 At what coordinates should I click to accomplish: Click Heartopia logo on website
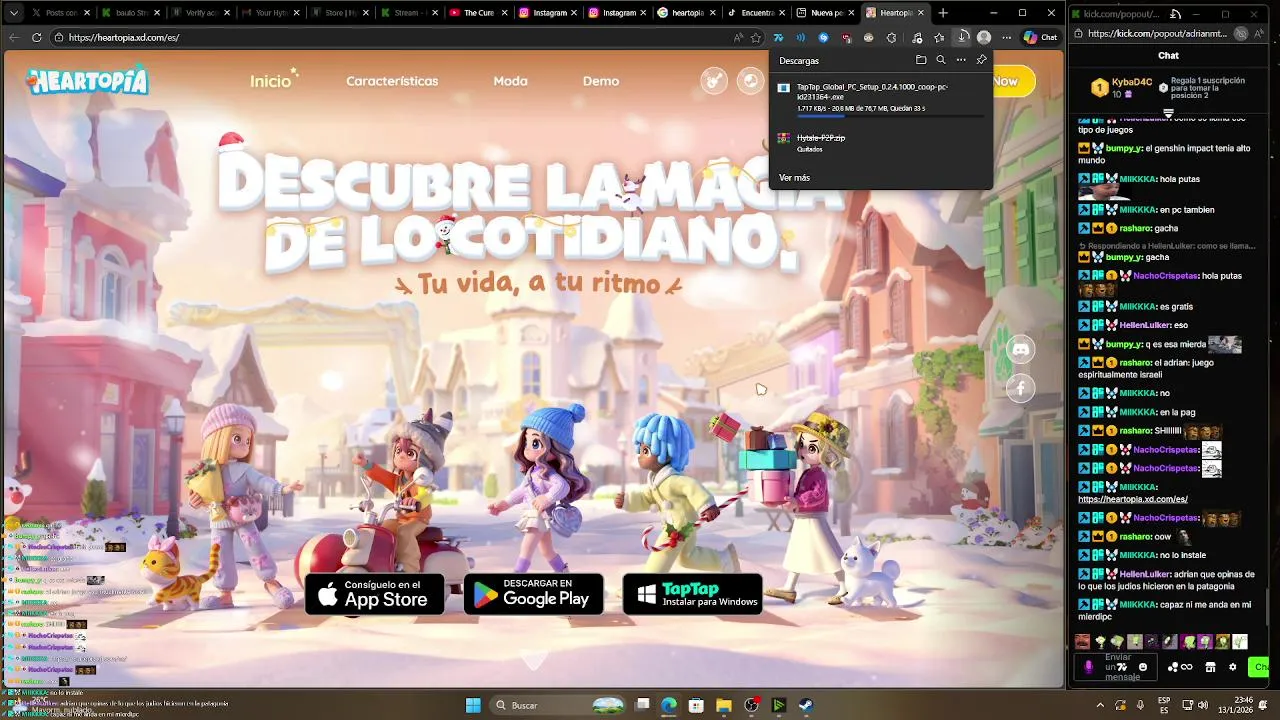click(87, 81)
